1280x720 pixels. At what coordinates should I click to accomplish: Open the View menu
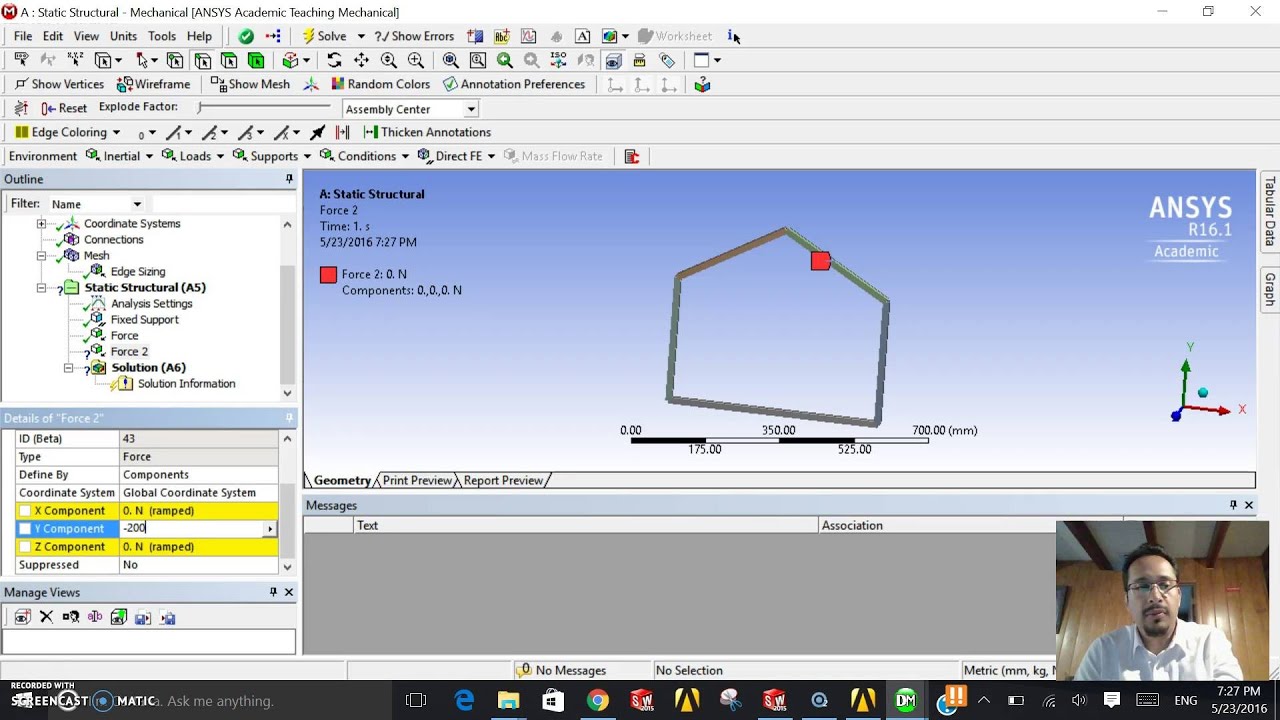pyautogui.click(x=86, y=36)
